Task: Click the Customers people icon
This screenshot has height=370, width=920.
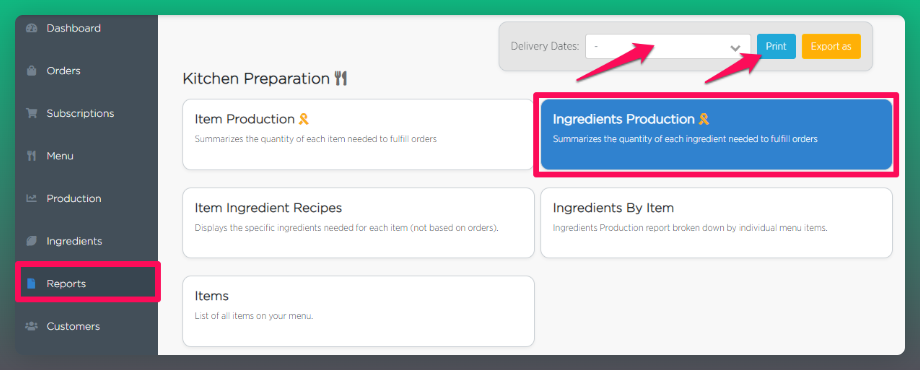Action: (32, 326)
